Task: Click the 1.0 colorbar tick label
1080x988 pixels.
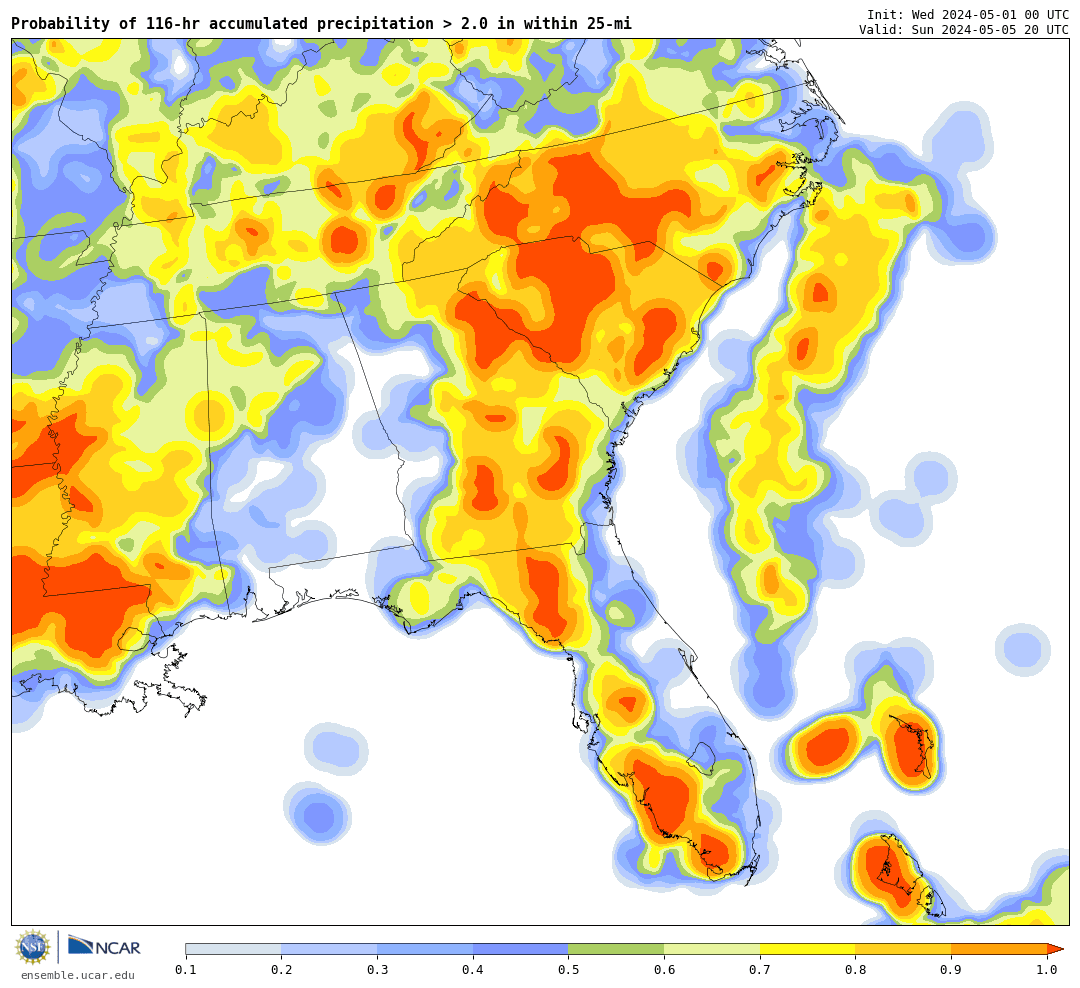Action: point(1047,970)
